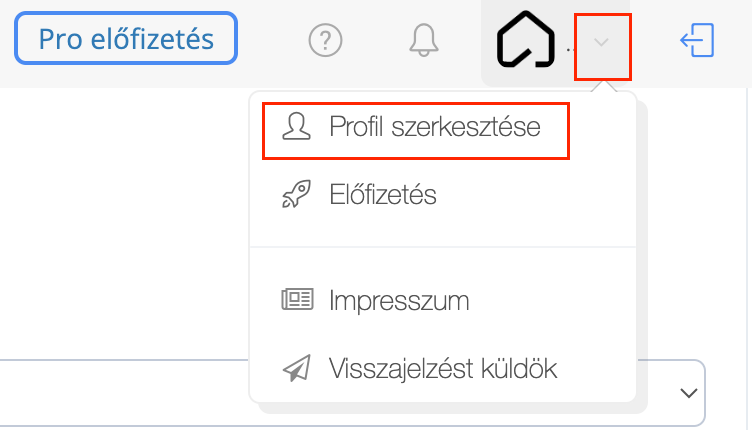Collapse the account menu chevron
This screenshot has width=752, height=430.
(601, 43)
